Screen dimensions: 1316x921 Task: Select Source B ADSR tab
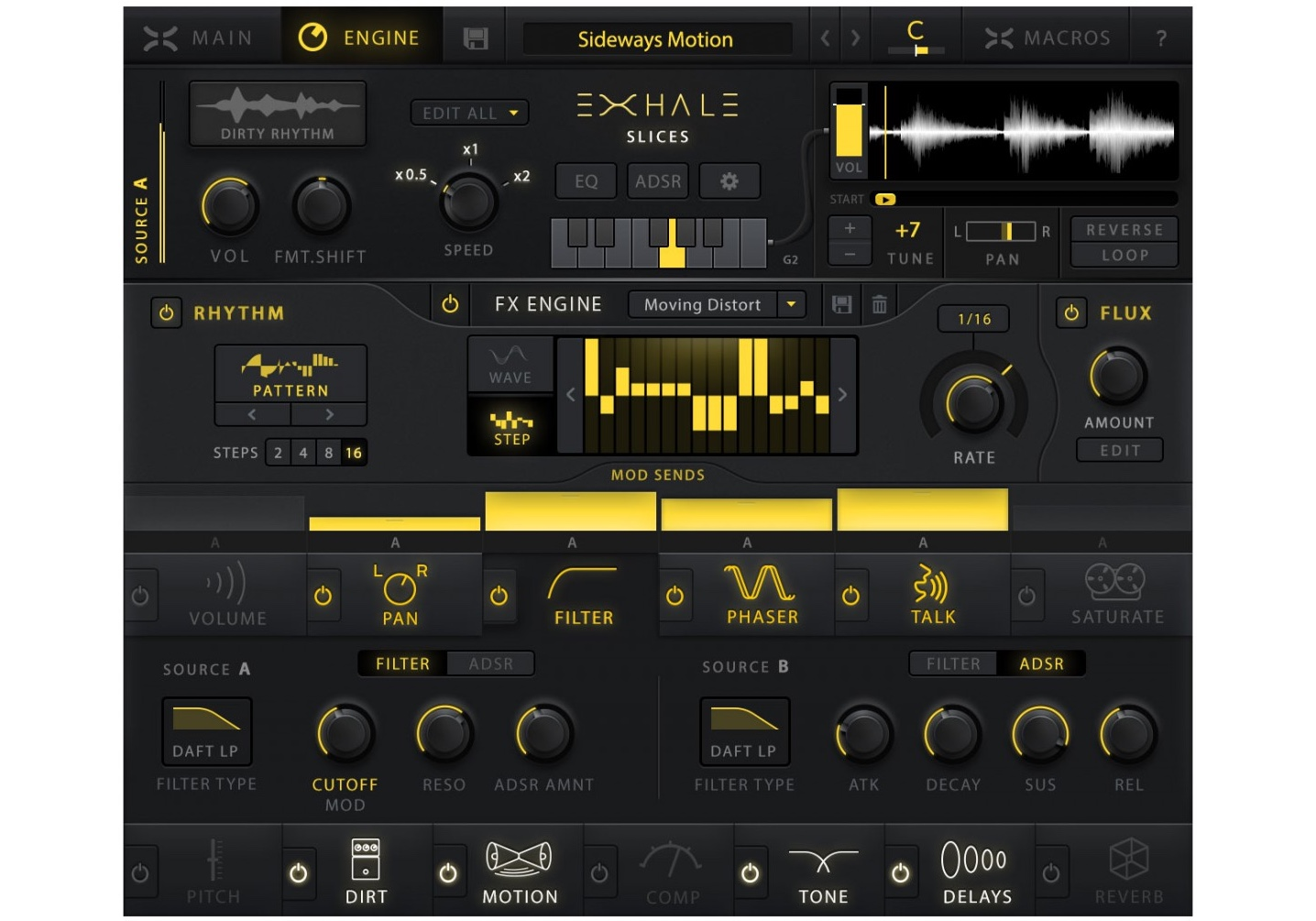(1041, 663)
